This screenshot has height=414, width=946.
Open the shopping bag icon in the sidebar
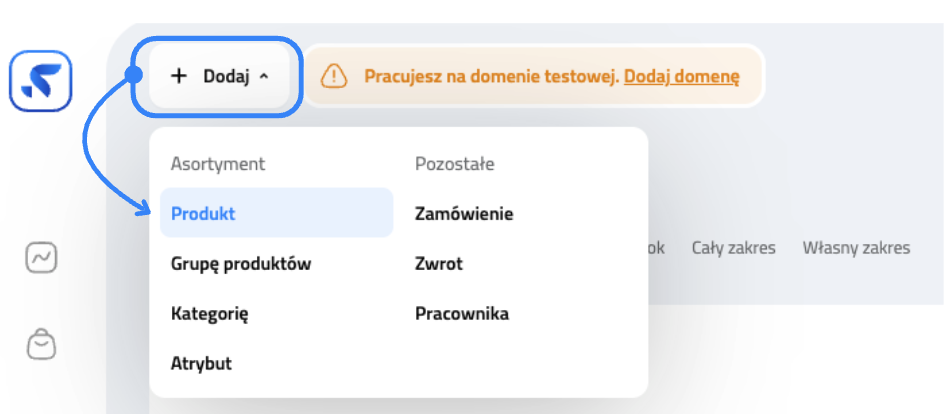(41, 344)
